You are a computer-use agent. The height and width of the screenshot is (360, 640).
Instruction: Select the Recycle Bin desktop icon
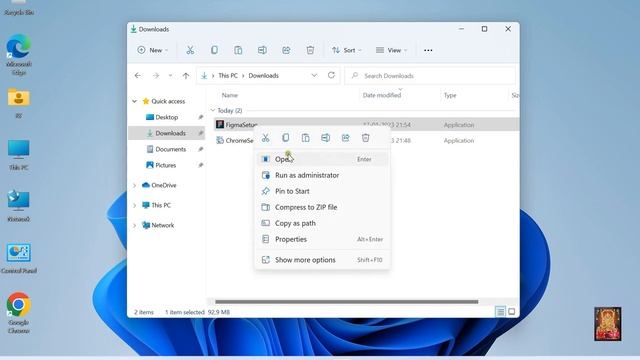point(19,8)
